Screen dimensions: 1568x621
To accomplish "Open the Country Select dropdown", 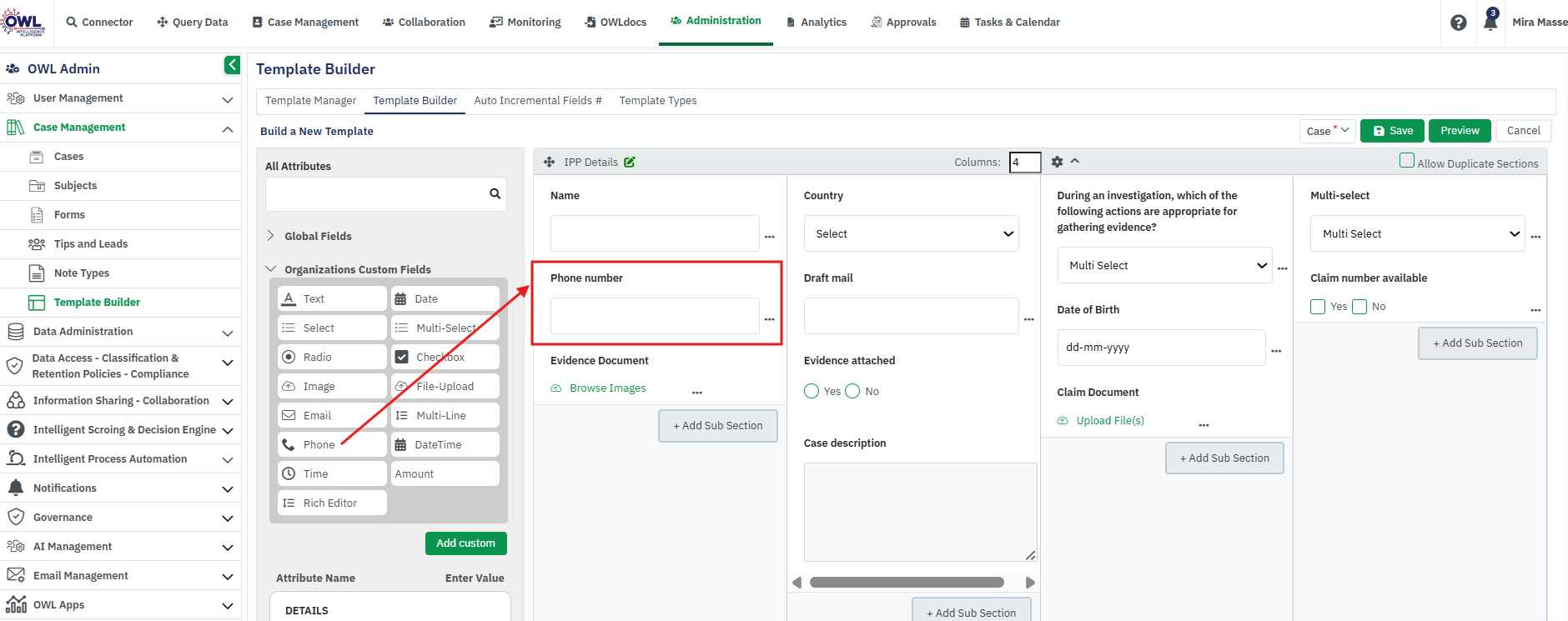I will pos(912,233).
